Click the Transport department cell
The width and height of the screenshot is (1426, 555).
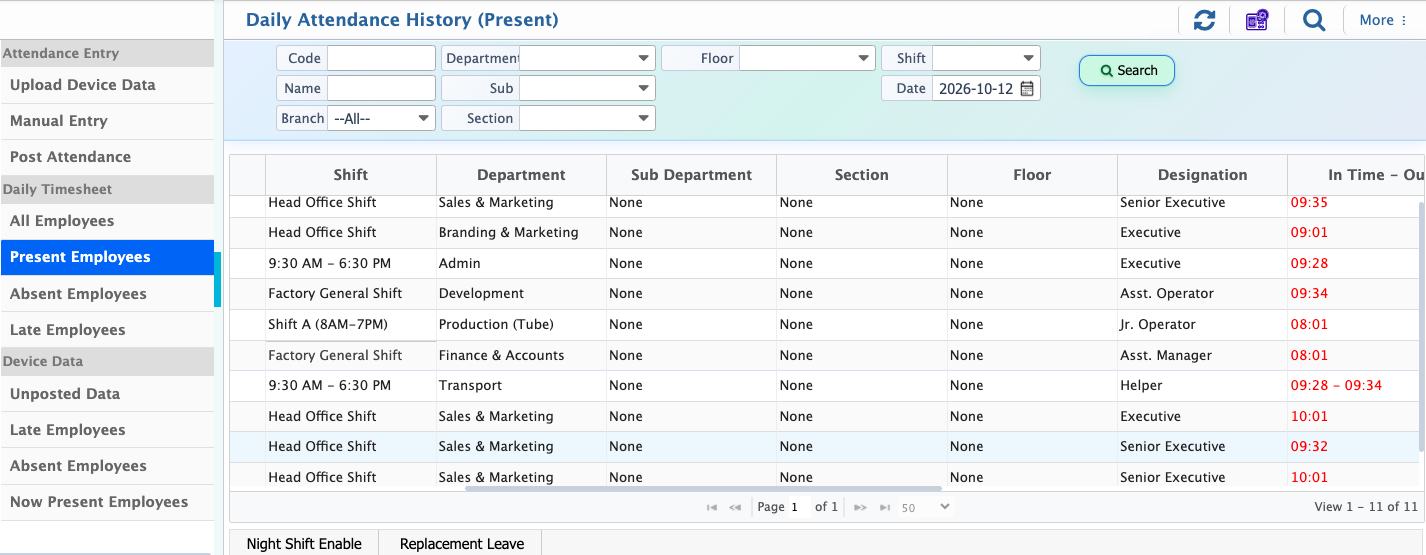click(521, 386)
